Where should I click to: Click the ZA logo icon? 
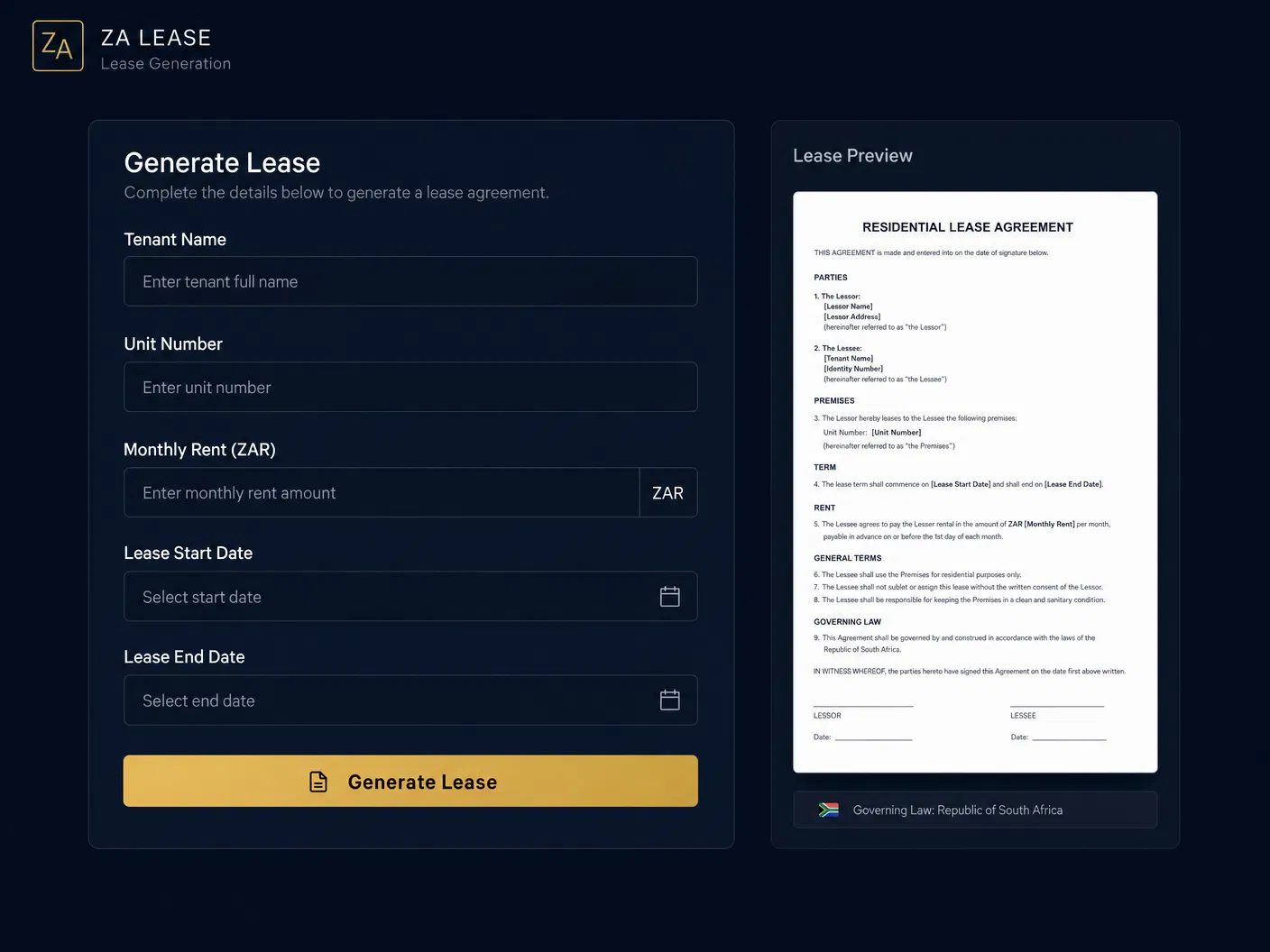tap(57, 45)
